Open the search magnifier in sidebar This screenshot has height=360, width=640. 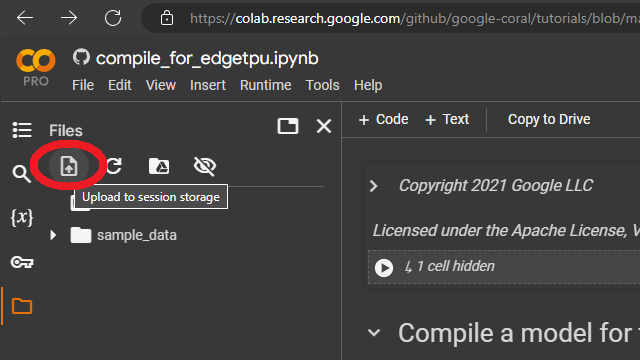pyautogui.click(x=21, y=173)
